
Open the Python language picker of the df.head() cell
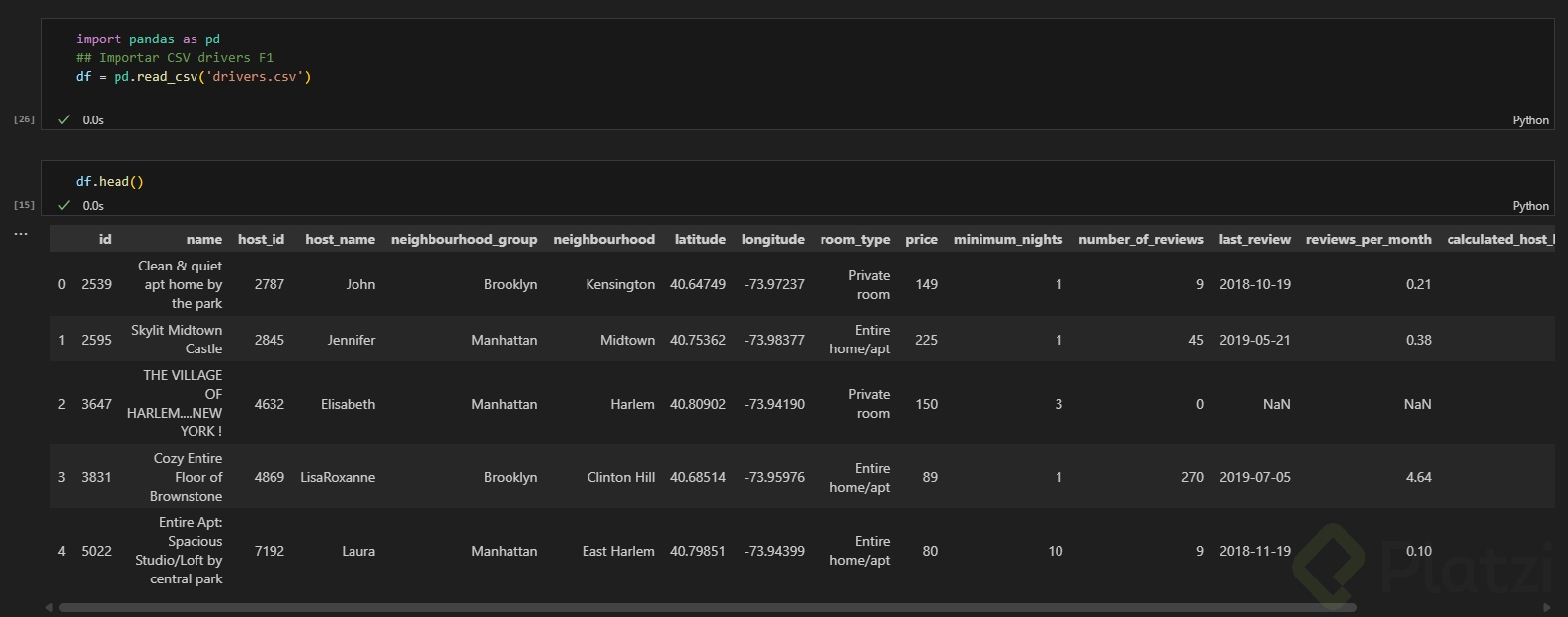[1530, 206]
